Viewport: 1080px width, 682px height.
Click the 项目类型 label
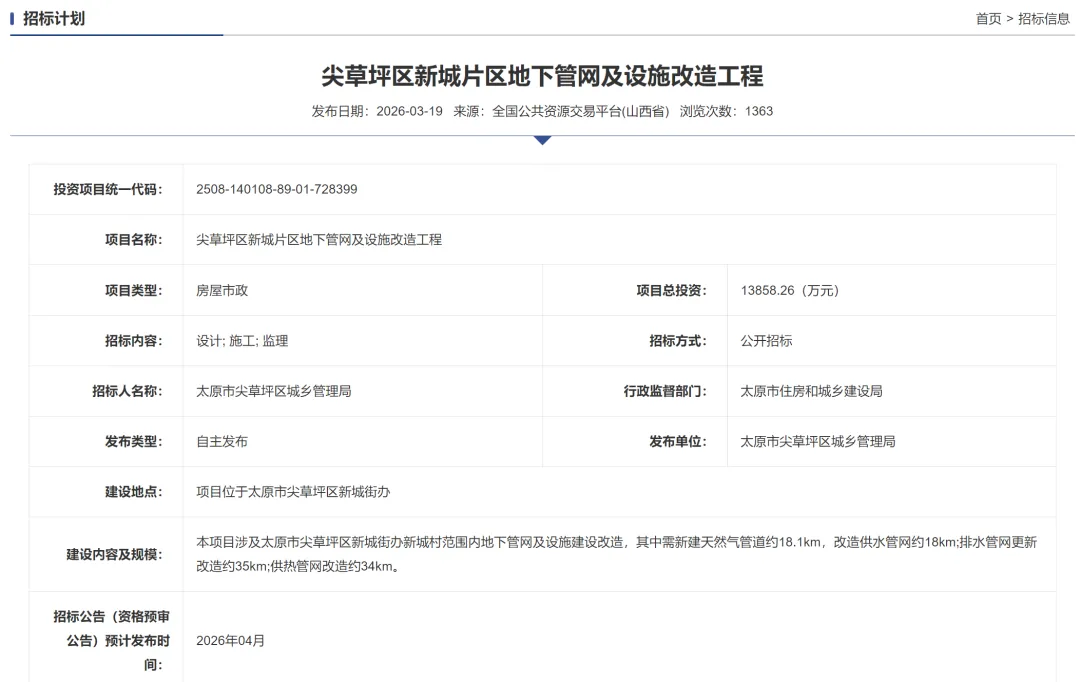click(x=134, y=291)
